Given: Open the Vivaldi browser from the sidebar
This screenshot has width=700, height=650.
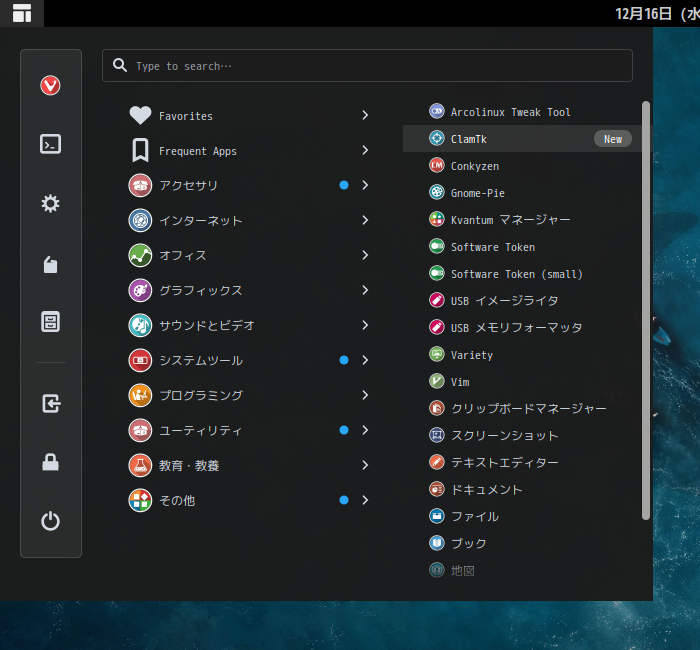Looking at the screenshot, I should point(50,85).
